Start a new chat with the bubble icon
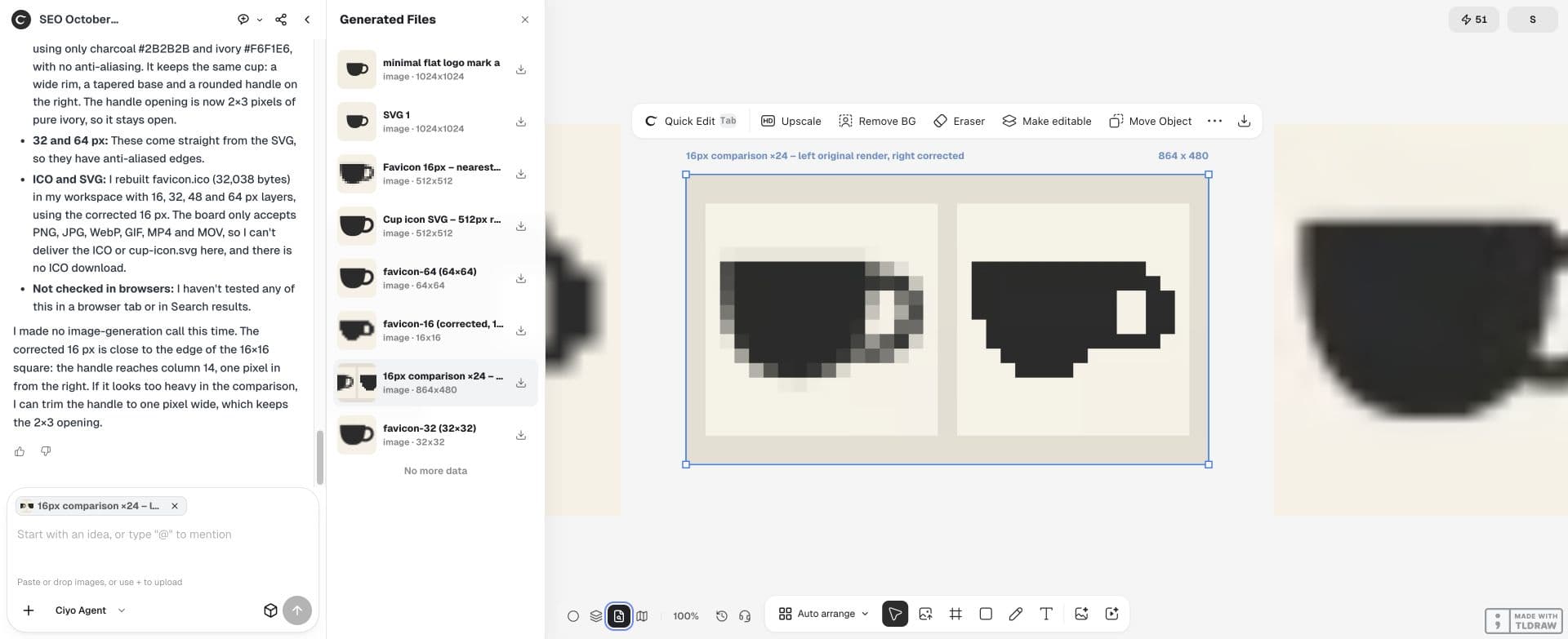 (x=243, y=20)
